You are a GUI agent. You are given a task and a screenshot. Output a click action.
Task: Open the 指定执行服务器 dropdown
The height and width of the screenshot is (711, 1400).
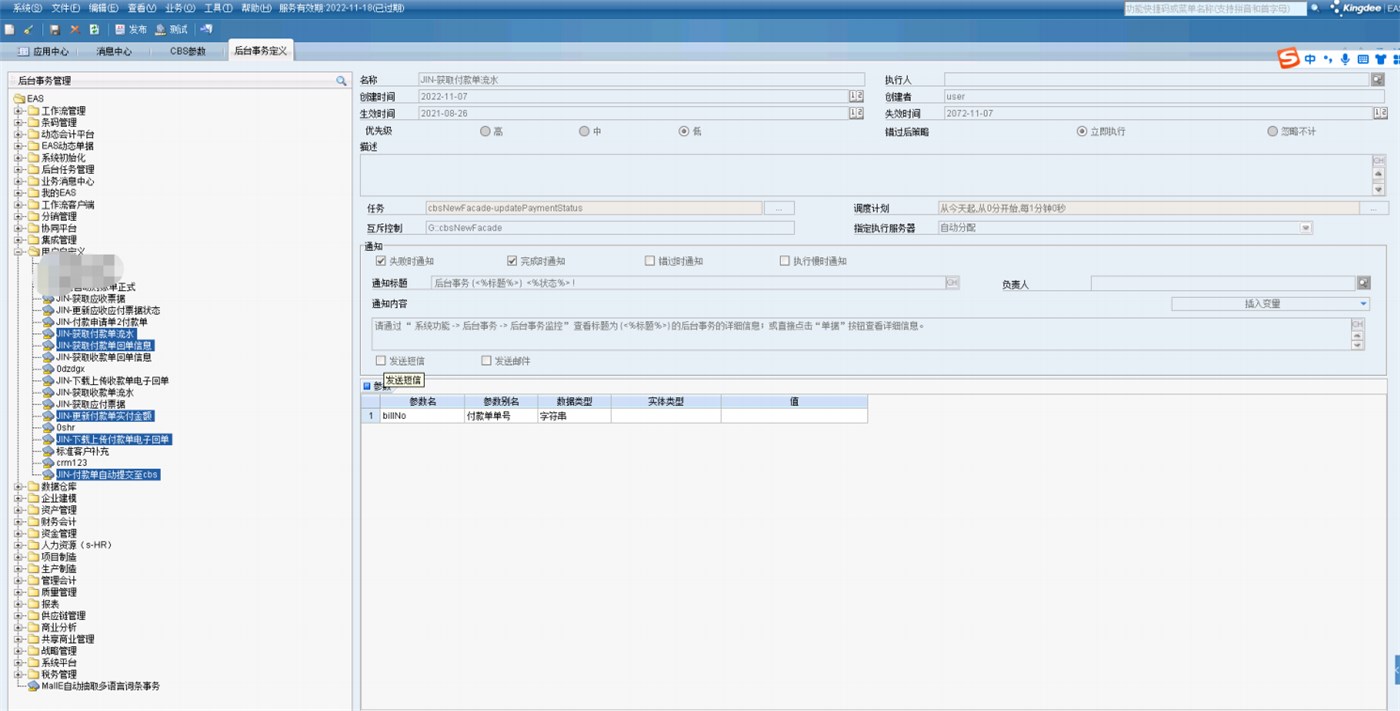(x=1305, y=228)
